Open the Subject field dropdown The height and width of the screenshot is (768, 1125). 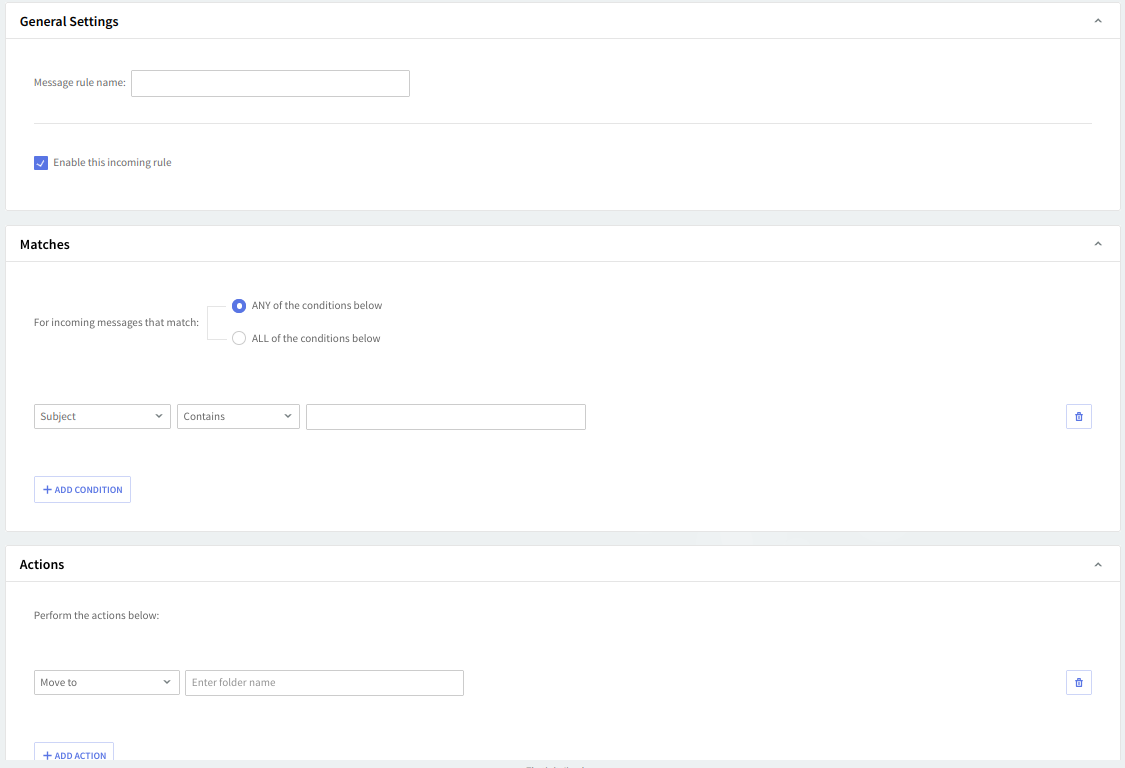pyautogui.click(x=102, y=416)
